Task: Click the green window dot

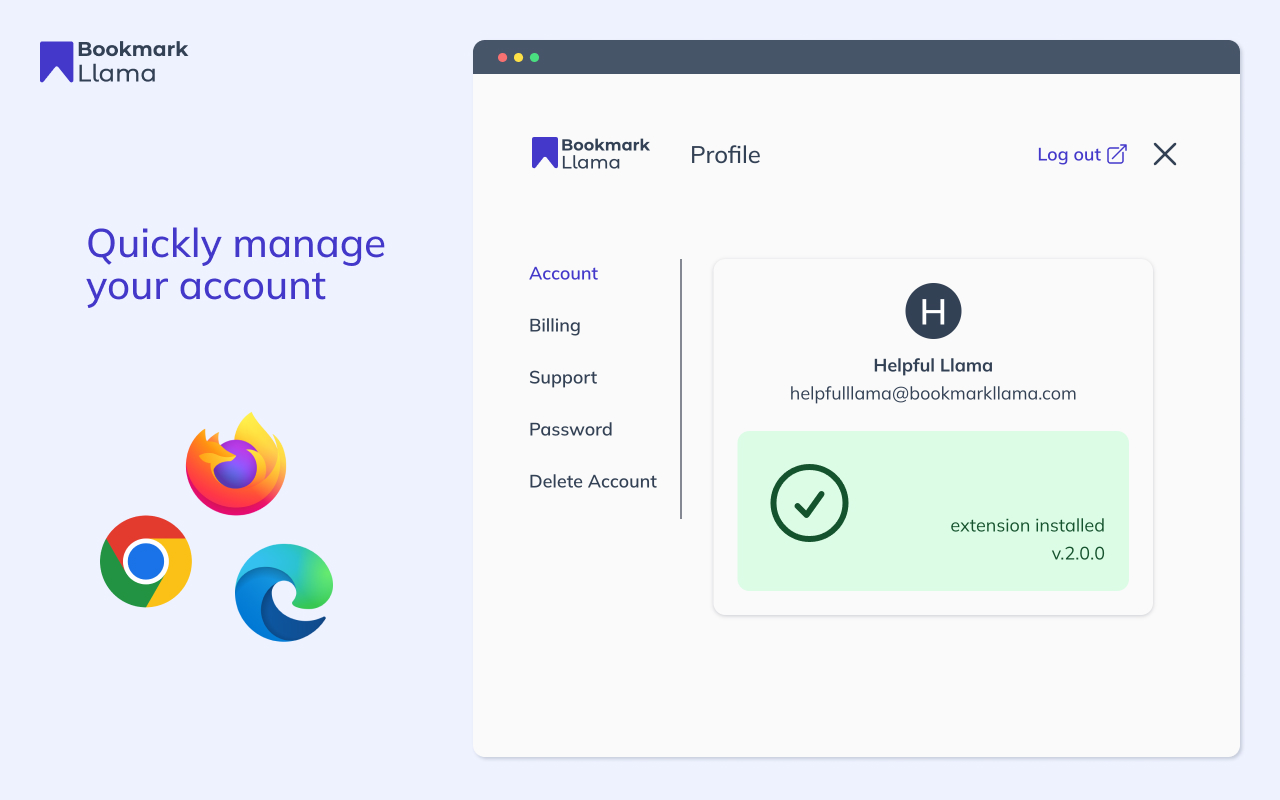Action: coord(534,57)
